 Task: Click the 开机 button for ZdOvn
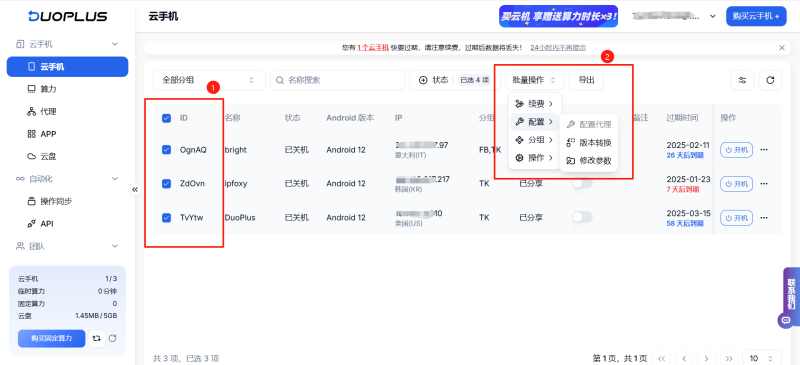point(736,183)
